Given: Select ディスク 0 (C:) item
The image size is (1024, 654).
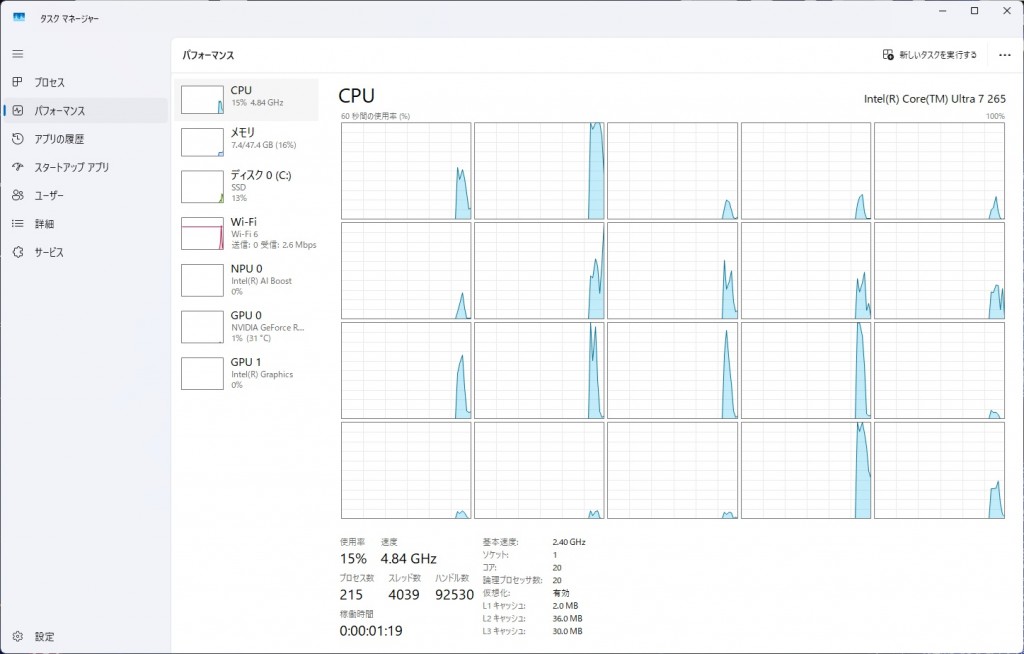Looking at the screenshot, I should click(x=246, y=185).
